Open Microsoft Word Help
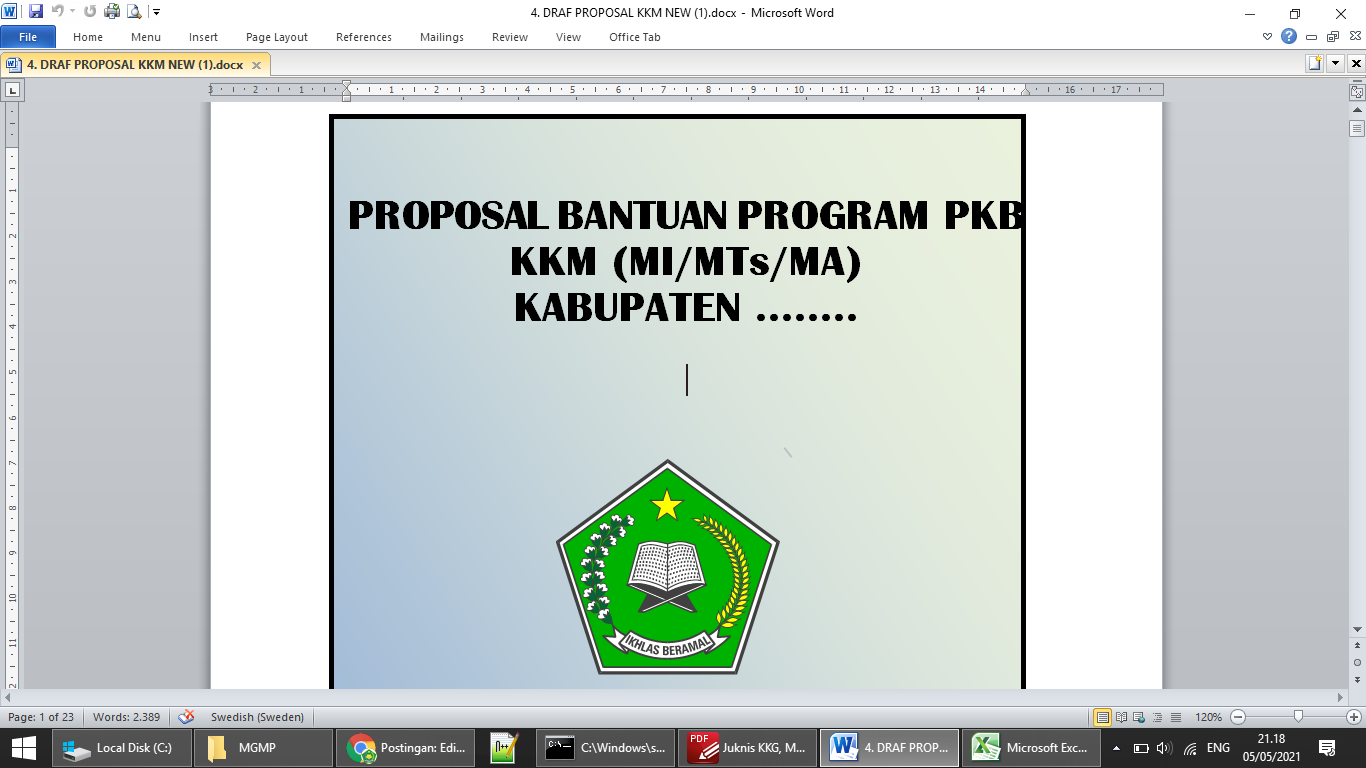The height and width of the screenshot is (768, 1366). (x=1289, y=36)
